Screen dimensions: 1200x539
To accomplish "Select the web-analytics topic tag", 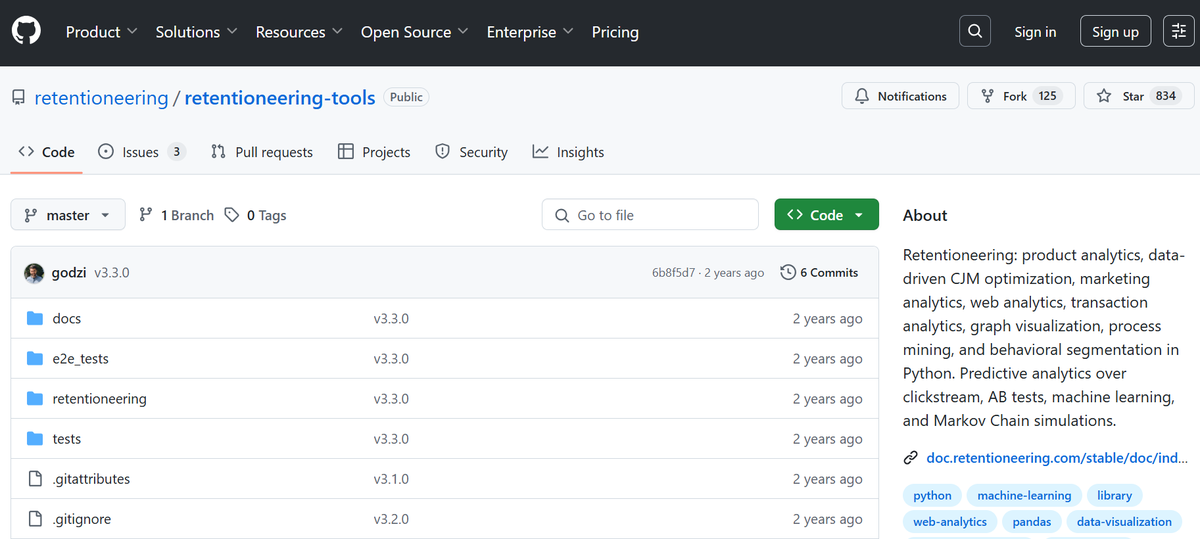I will pyautogui.click(x=950, y=521).
